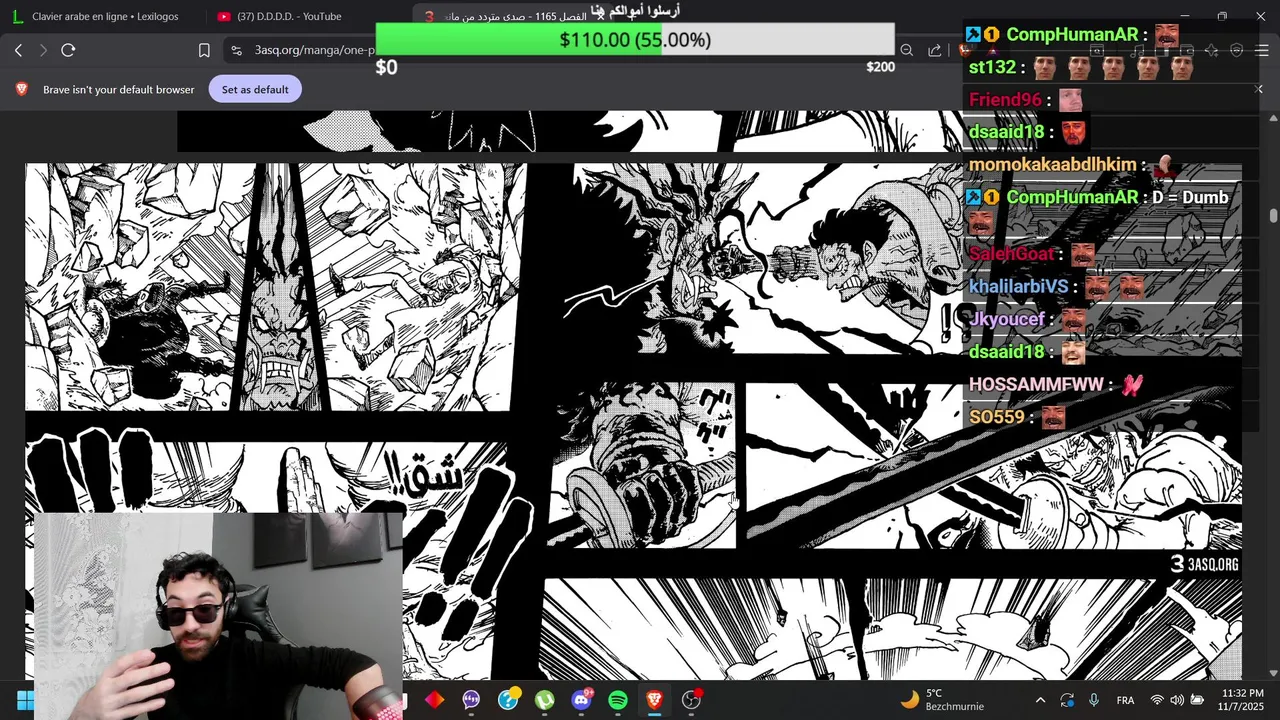Switch the FRA keyboard language indicator
Screen dimensions: 1280x720
pos(1125,700)
